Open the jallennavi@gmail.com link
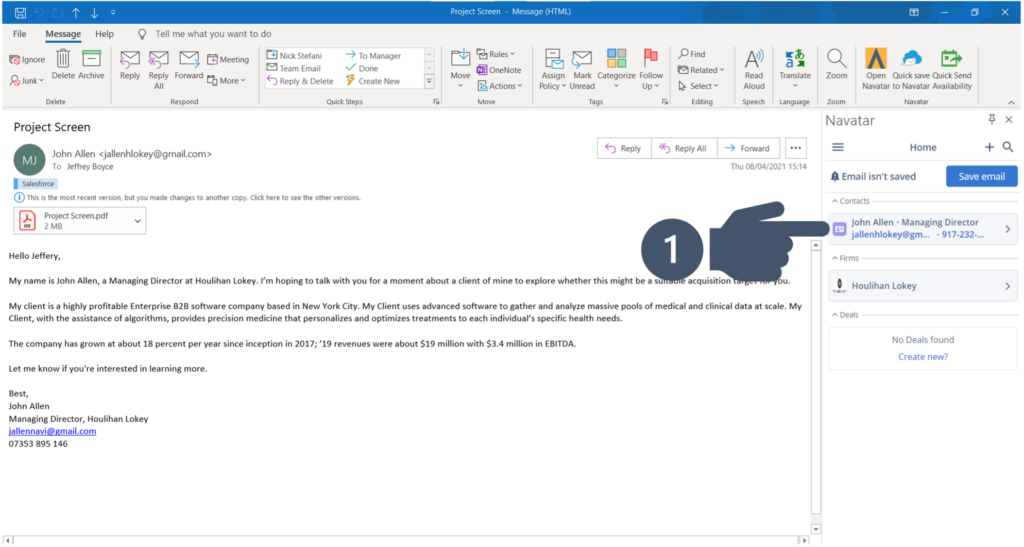The width and height of the screenshot is (1024, 547). pyautogui.click(x=52, y=431)
